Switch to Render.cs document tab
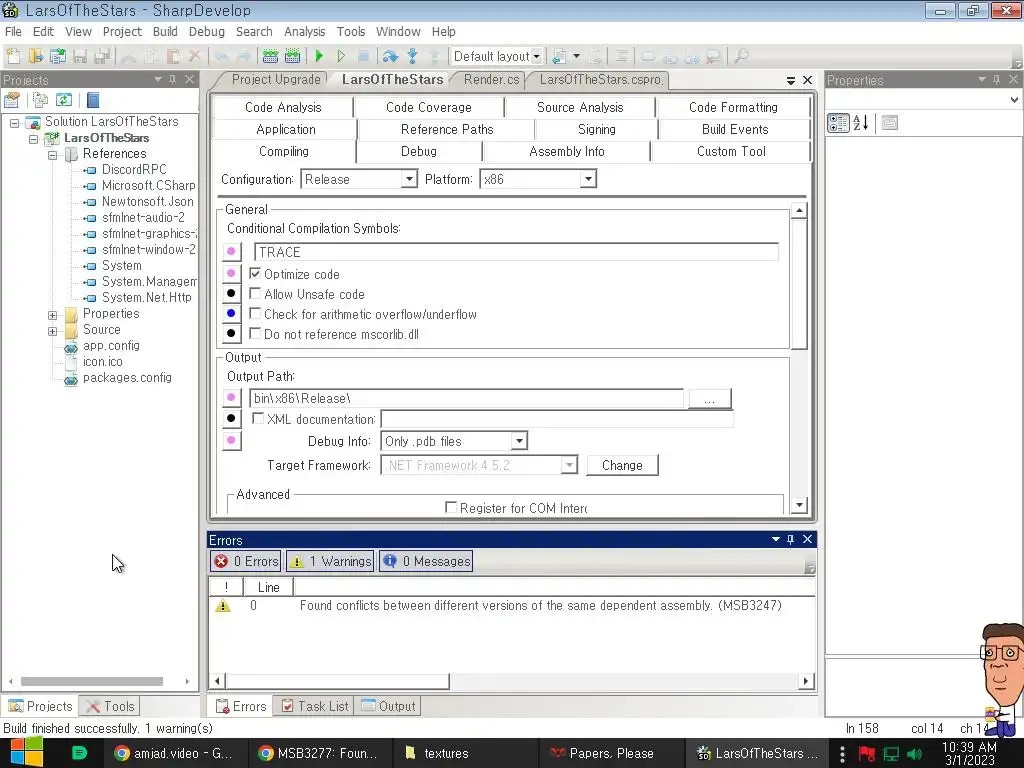Screen dimensions: 1024x768 click(491, 80)
